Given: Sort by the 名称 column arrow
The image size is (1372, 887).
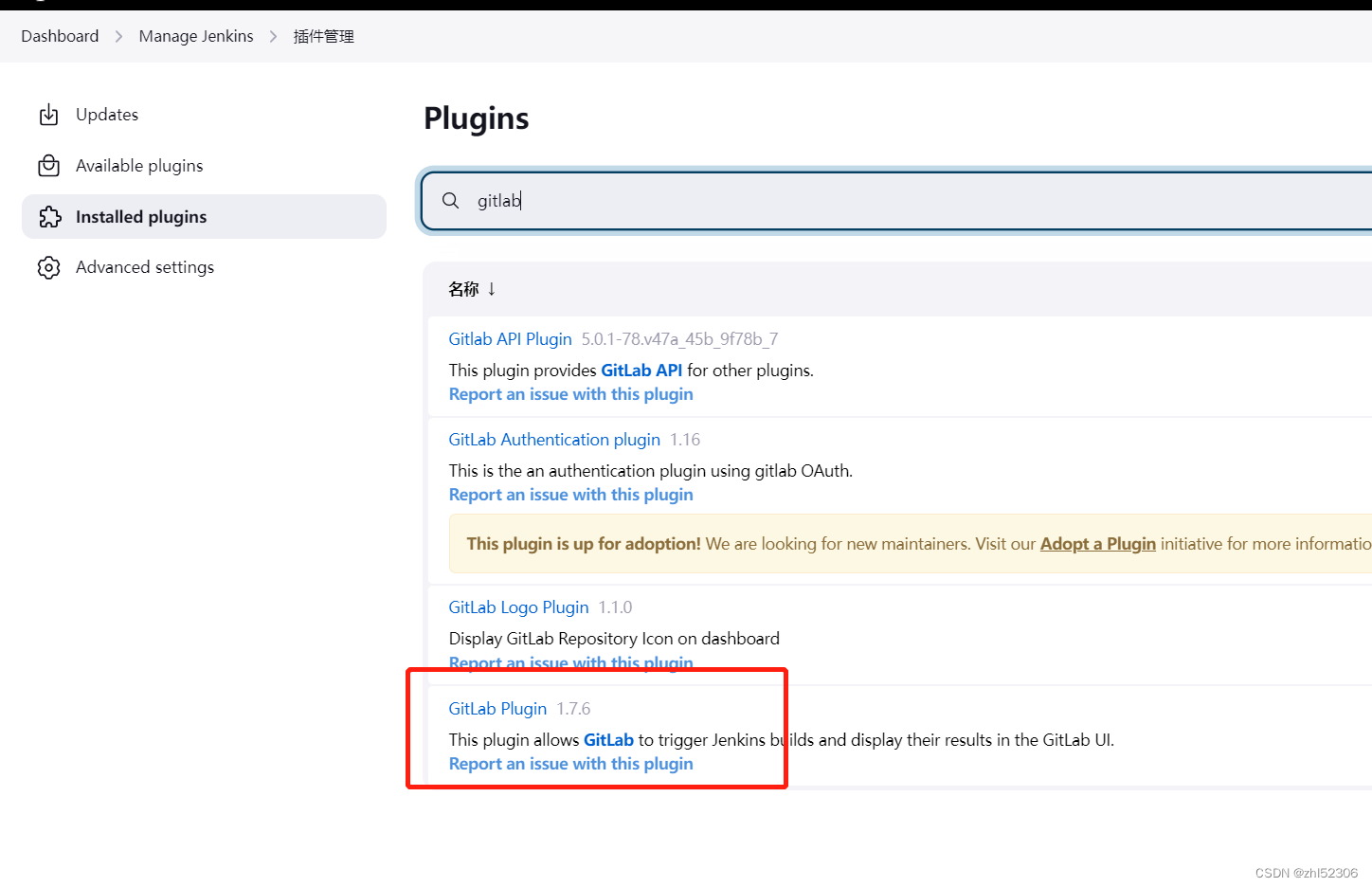Looking at the screenshot, I should click(x=492, y=289).
